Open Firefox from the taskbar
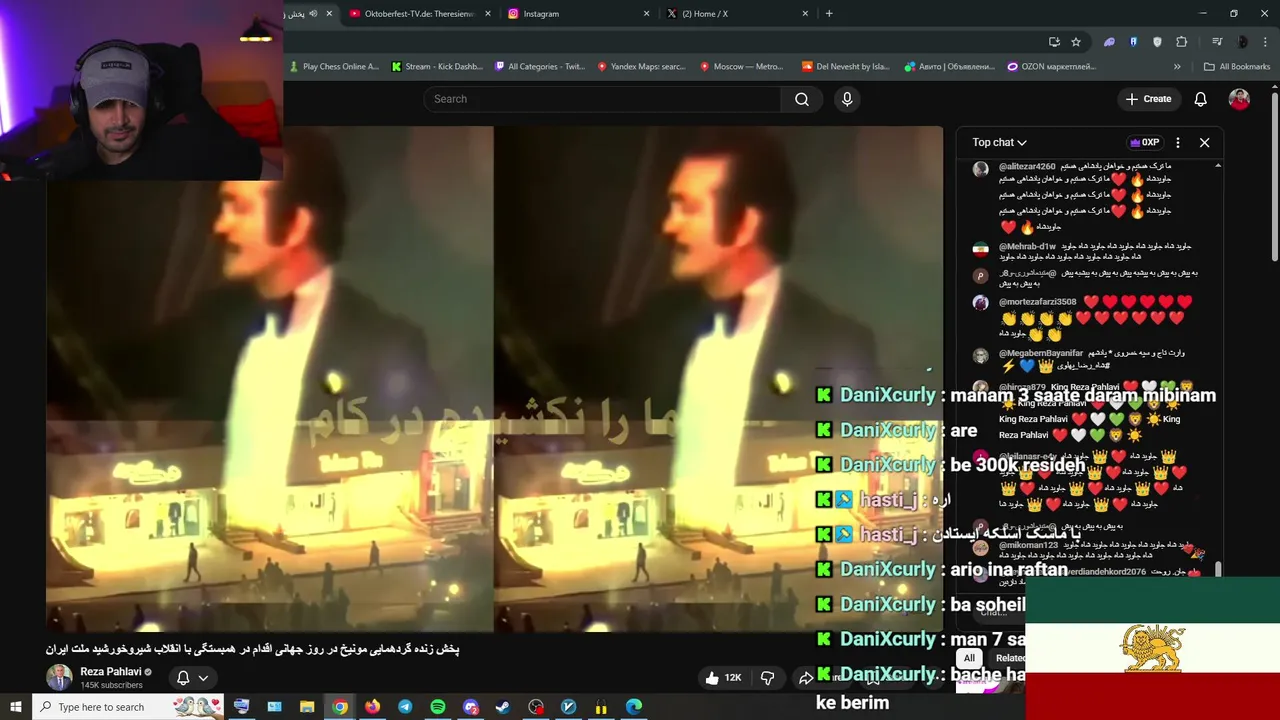This screenshot has width=1280, height=720. pyautogui.click(x=372, y=707)
